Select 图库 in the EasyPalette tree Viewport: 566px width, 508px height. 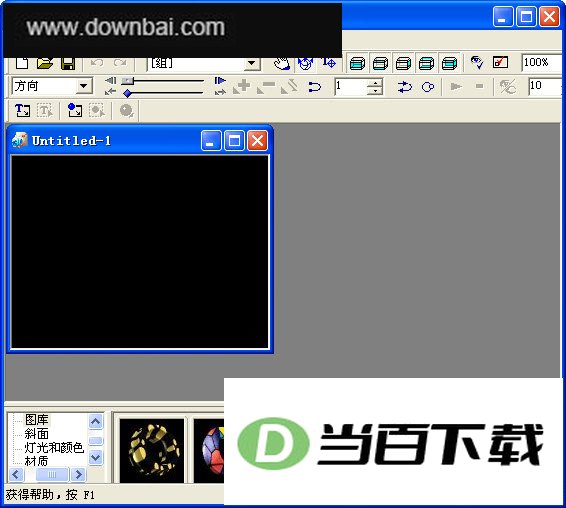36,420
